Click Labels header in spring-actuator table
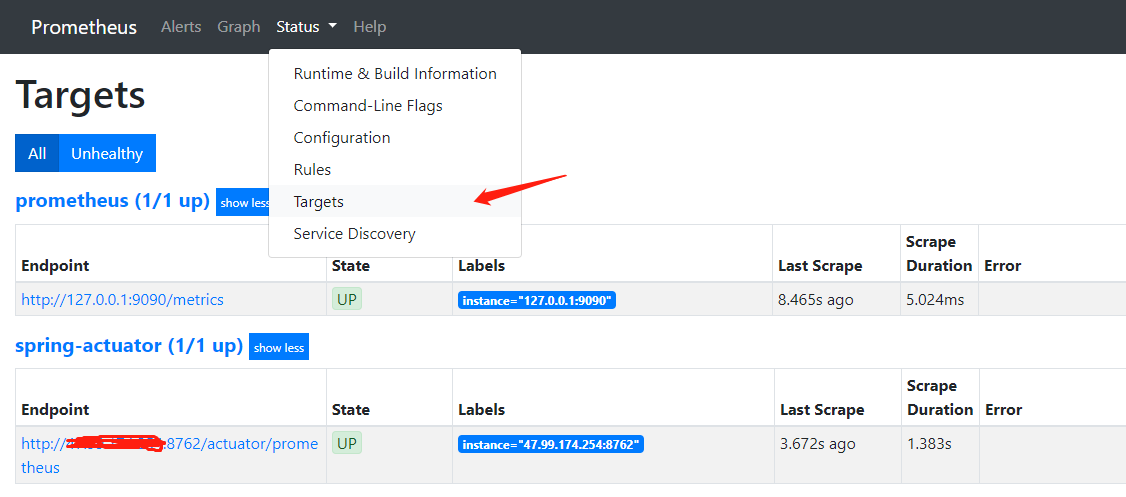The width and height of the screenshot is (1126, 497). [x=482, y=410]
